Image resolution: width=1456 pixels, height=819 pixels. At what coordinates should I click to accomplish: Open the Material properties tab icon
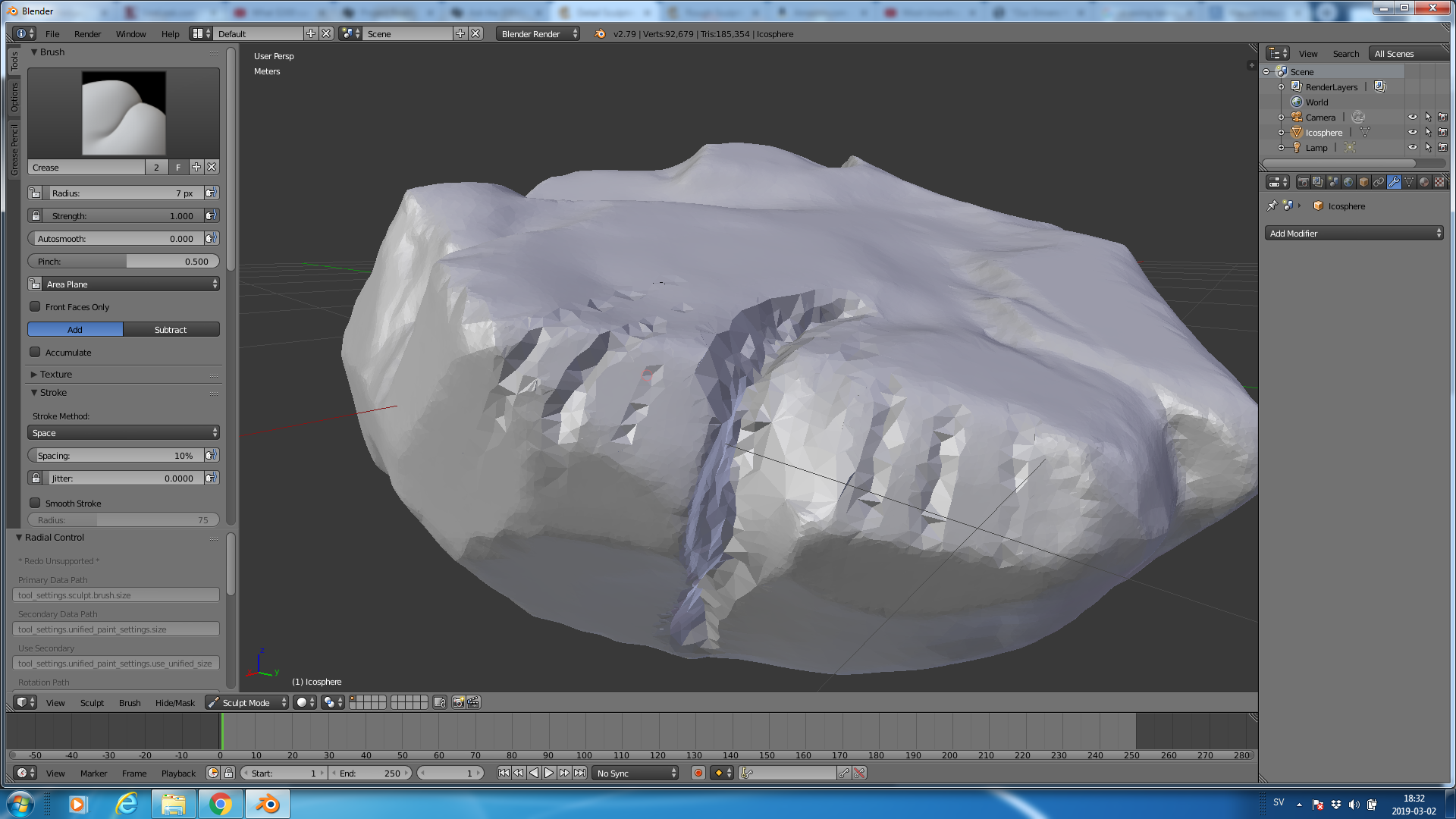[1424, 182]
